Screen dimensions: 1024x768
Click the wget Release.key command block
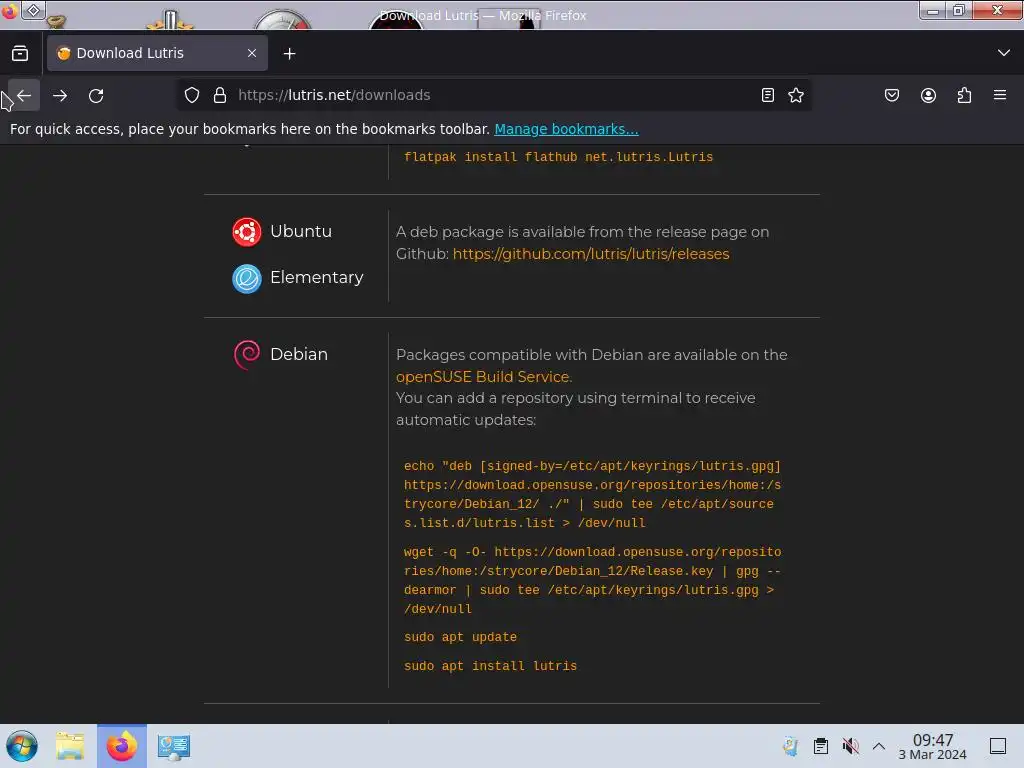click(592, 580)
